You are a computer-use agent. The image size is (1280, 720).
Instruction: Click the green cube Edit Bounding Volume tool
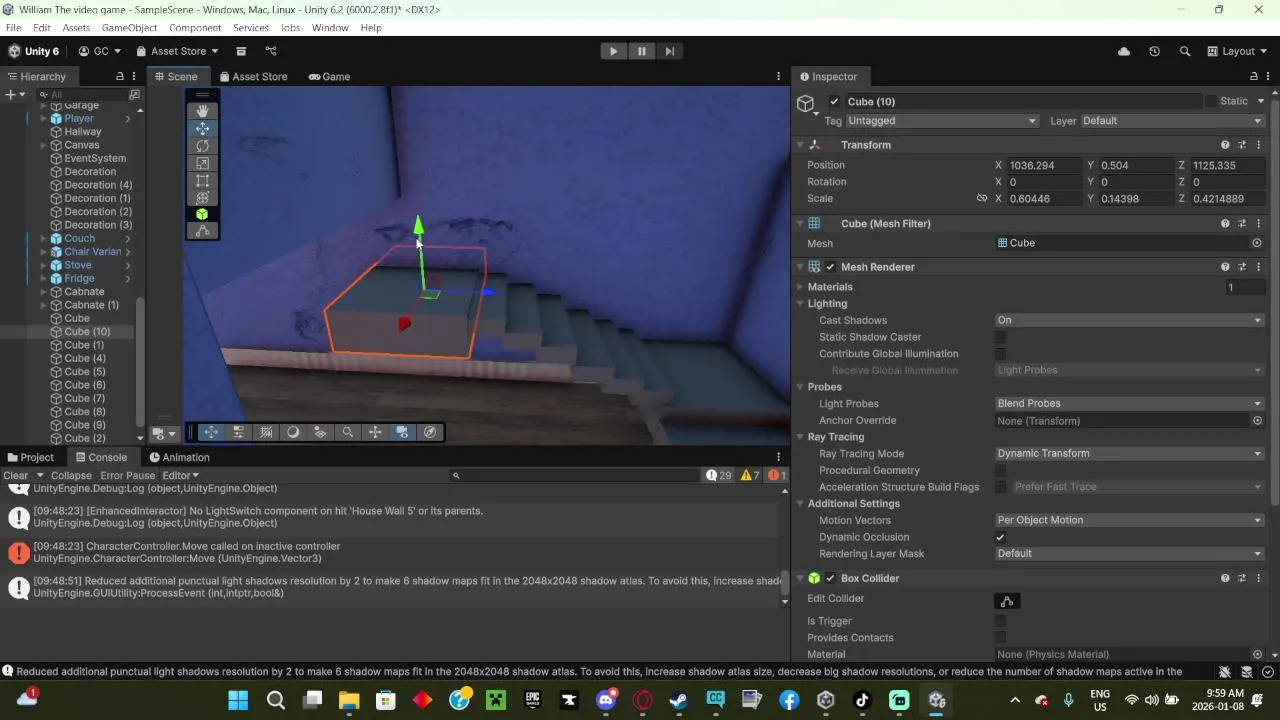tap(202, 214)
